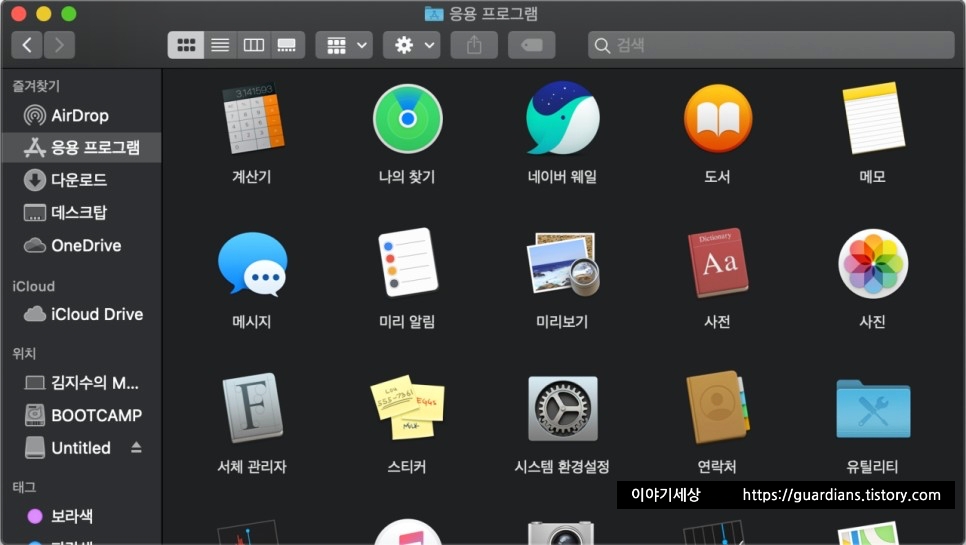Select 김지수의 M... computer location

81,383
